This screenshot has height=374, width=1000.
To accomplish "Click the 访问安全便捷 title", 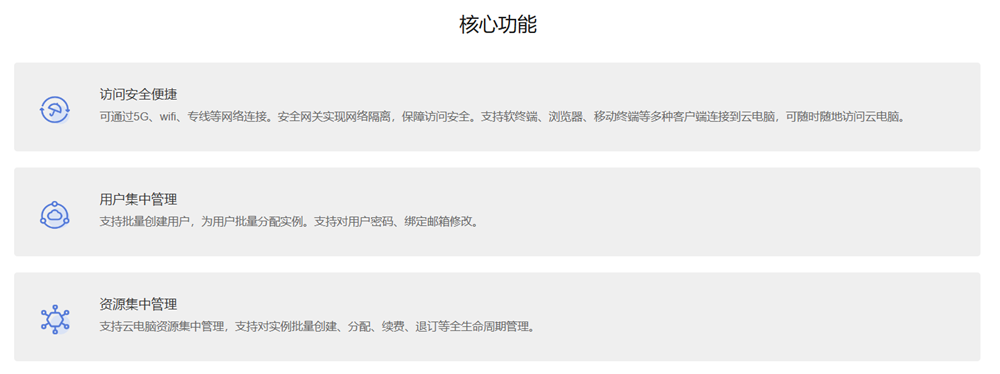I will [x=138, y=94].
